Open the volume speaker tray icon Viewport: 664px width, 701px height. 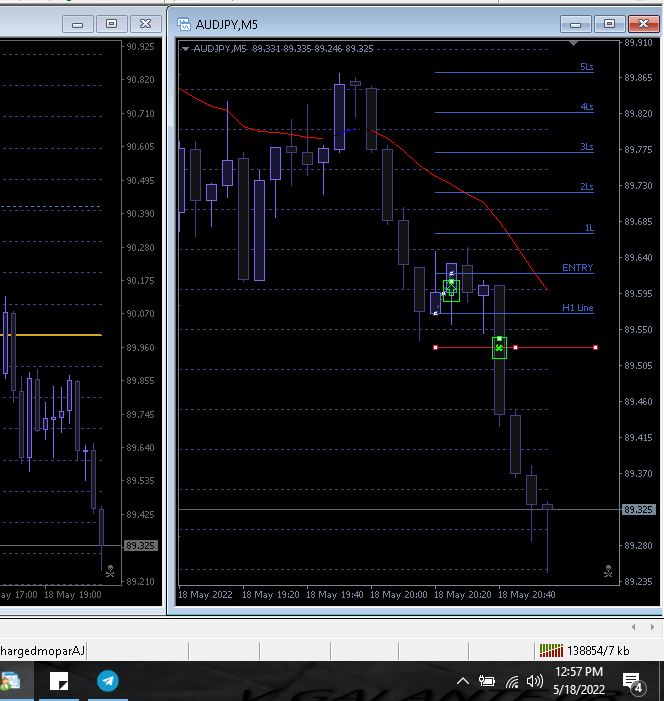(x=535, y=681)
